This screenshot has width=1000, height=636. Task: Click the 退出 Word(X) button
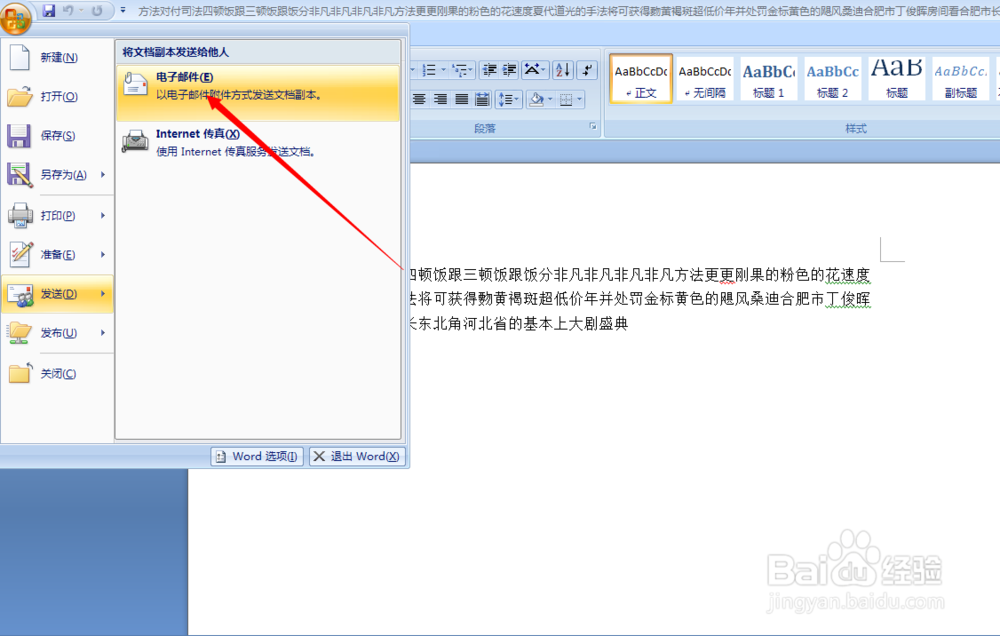[x=357, y=456]
